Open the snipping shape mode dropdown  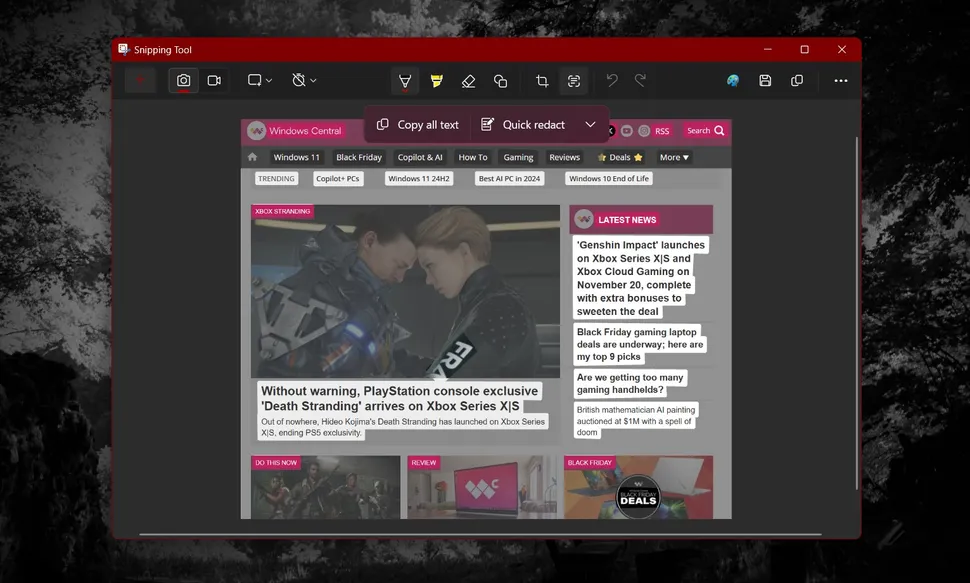coord(260,80)
